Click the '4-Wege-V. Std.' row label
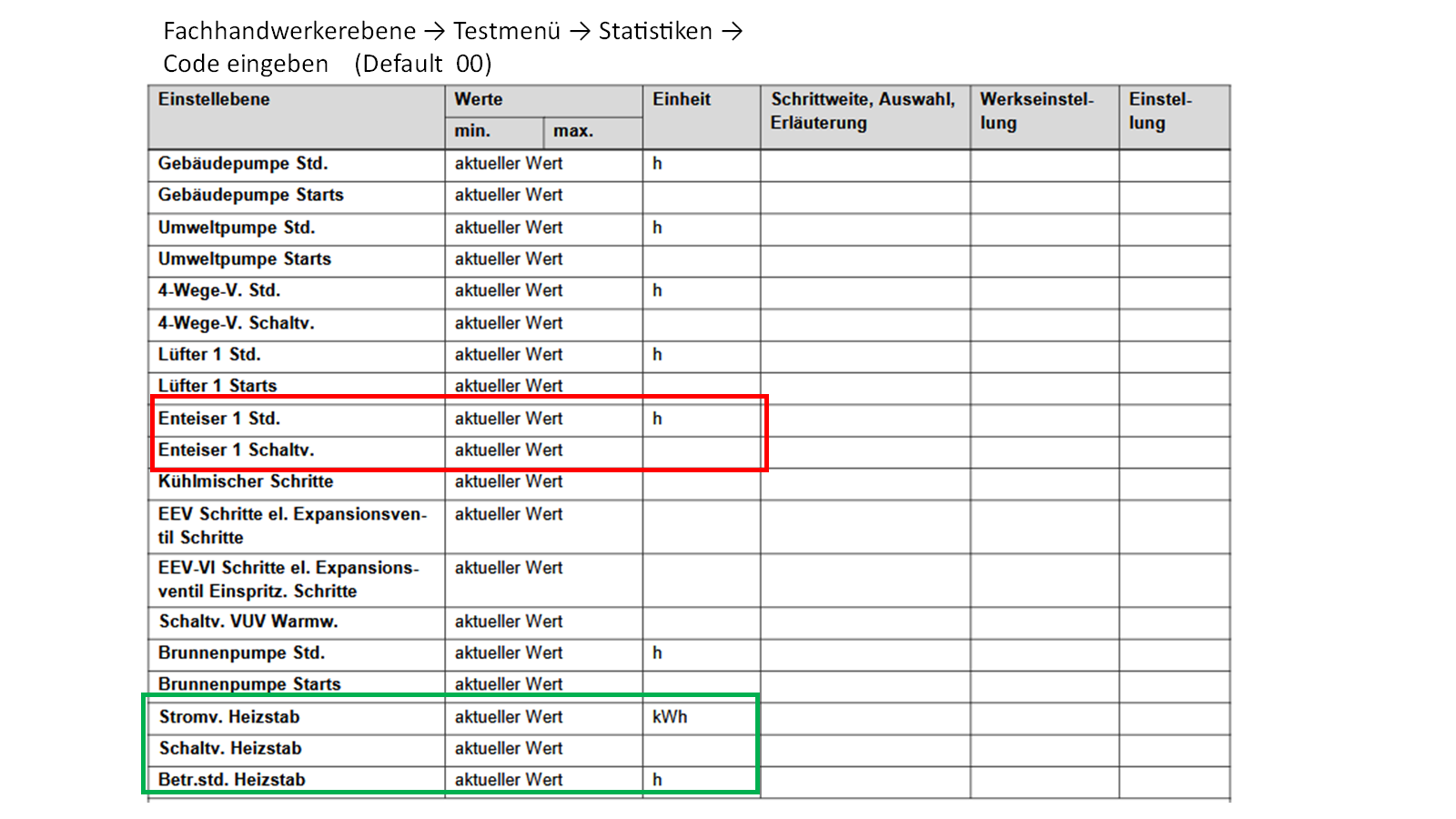 [219, 290]
